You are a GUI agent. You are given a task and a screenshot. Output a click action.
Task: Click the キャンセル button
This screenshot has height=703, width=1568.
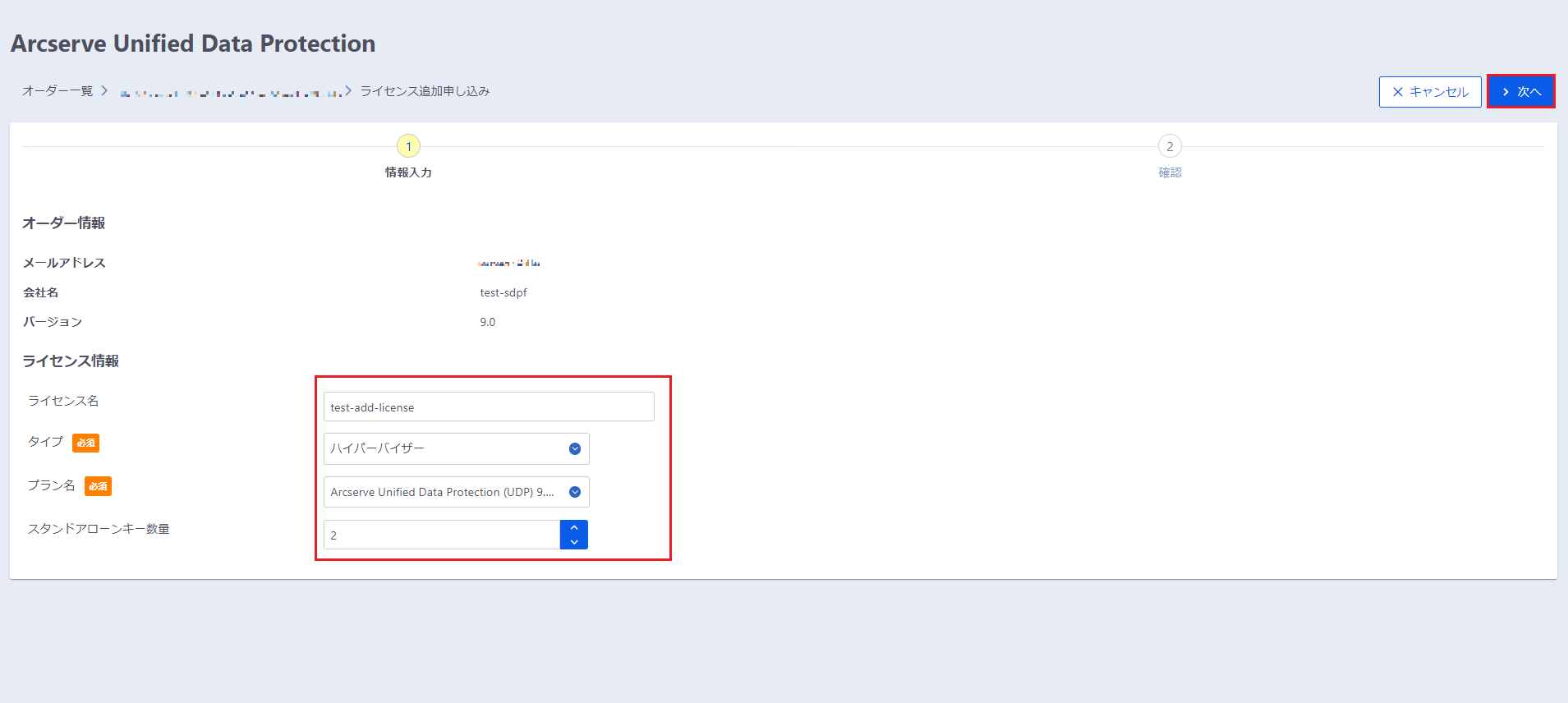(x=1430, y=92)
